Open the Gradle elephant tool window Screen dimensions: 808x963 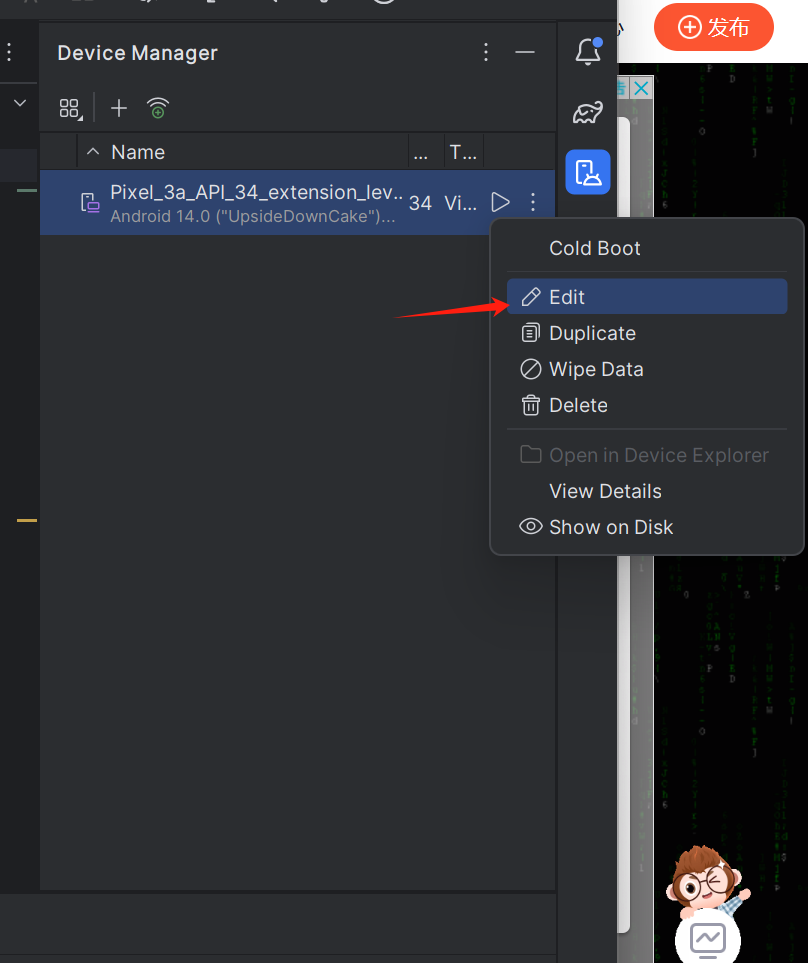click(x=588, y=113)
